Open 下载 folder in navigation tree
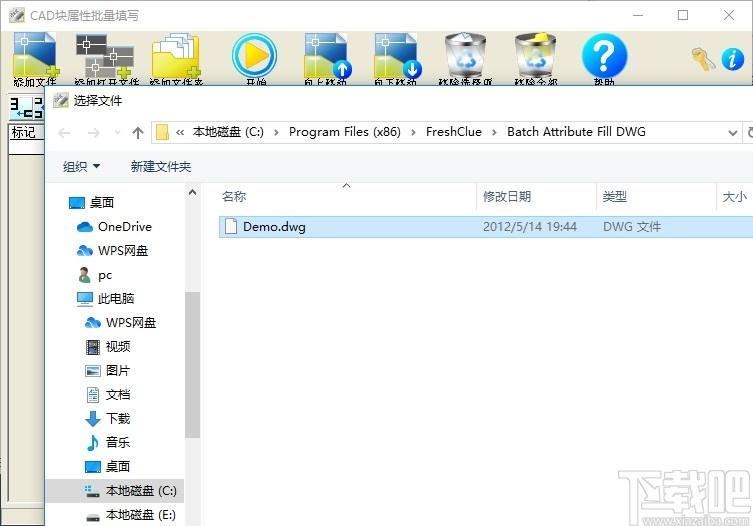Screen dimensions: 753x526 pyautogui.click(x=118, y=419)
